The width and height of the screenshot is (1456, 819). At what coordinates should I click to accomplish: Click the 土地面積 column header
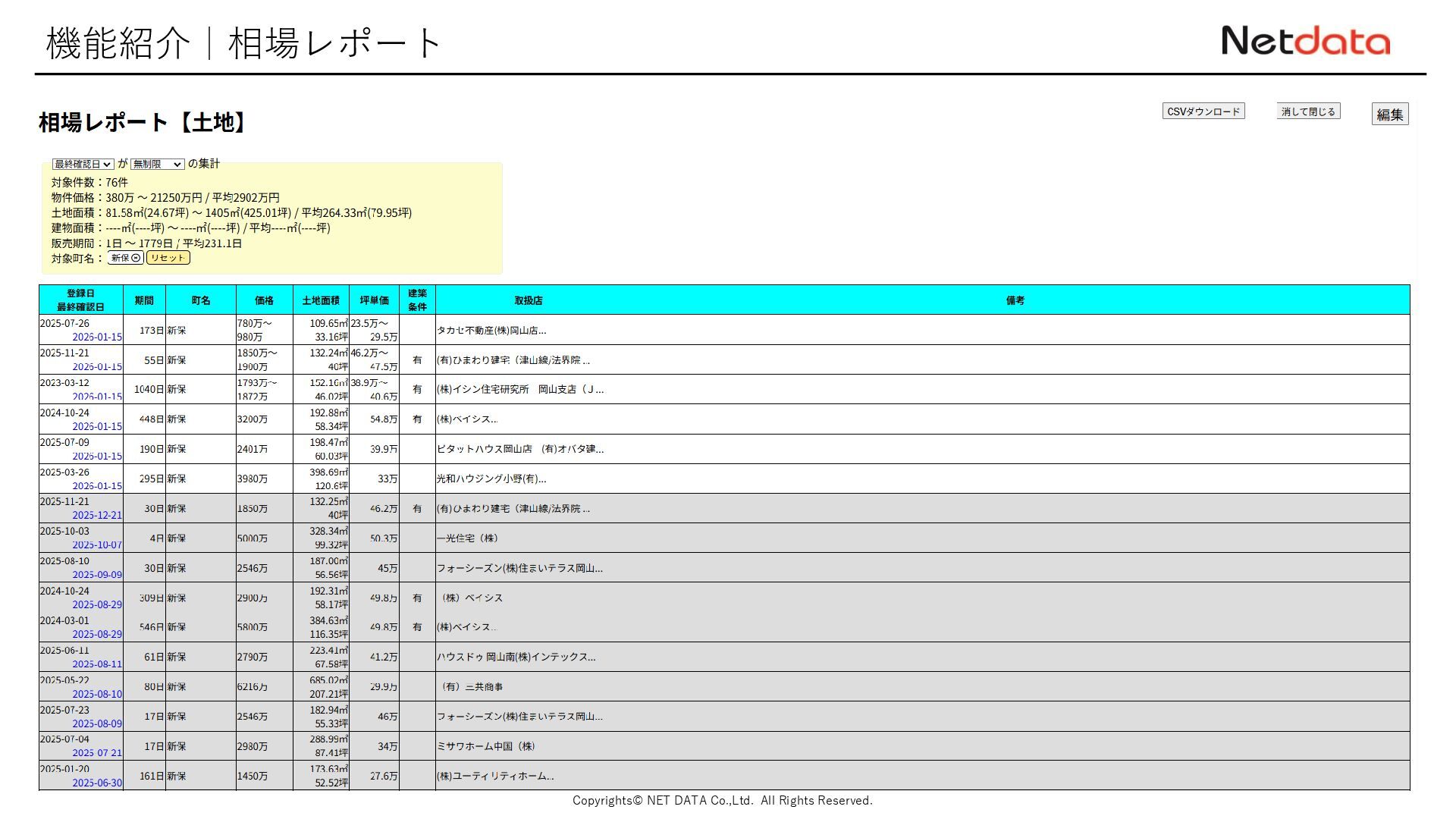[x=321, y=300]
